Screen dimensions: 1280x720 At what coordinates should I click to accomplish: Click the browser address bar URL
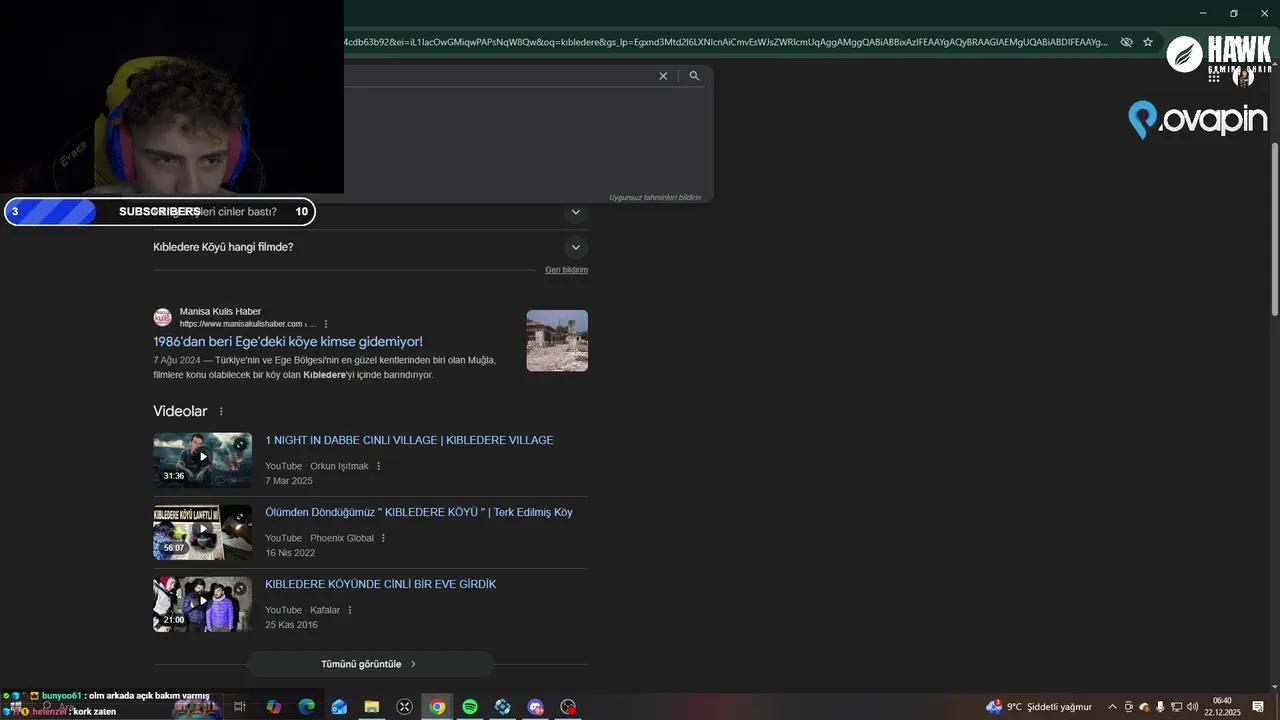point(725,42)
